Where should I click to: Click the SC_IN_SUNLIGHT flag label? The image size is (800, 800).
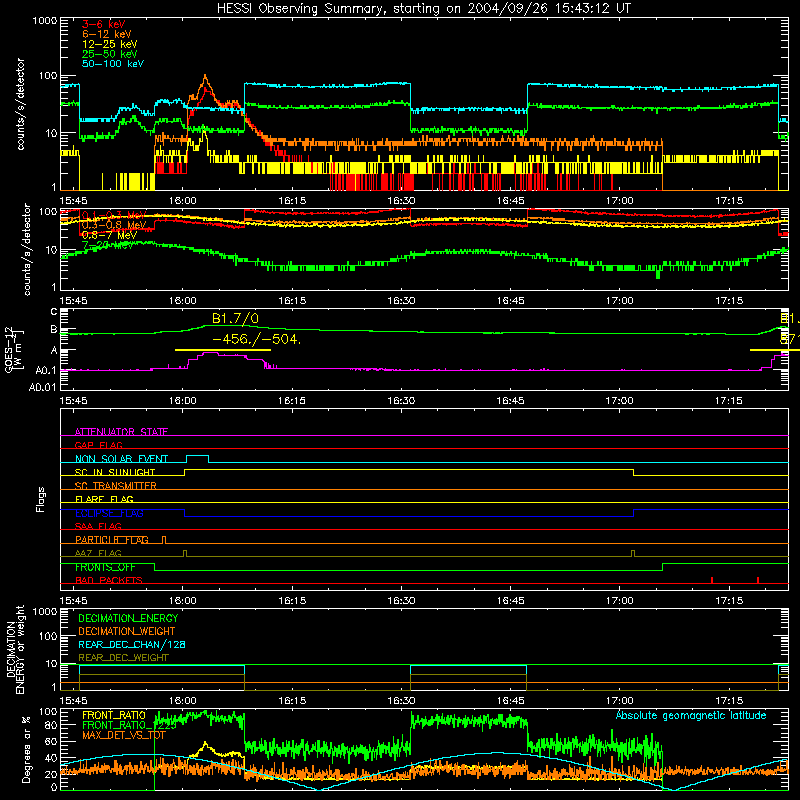pos(115,472)
